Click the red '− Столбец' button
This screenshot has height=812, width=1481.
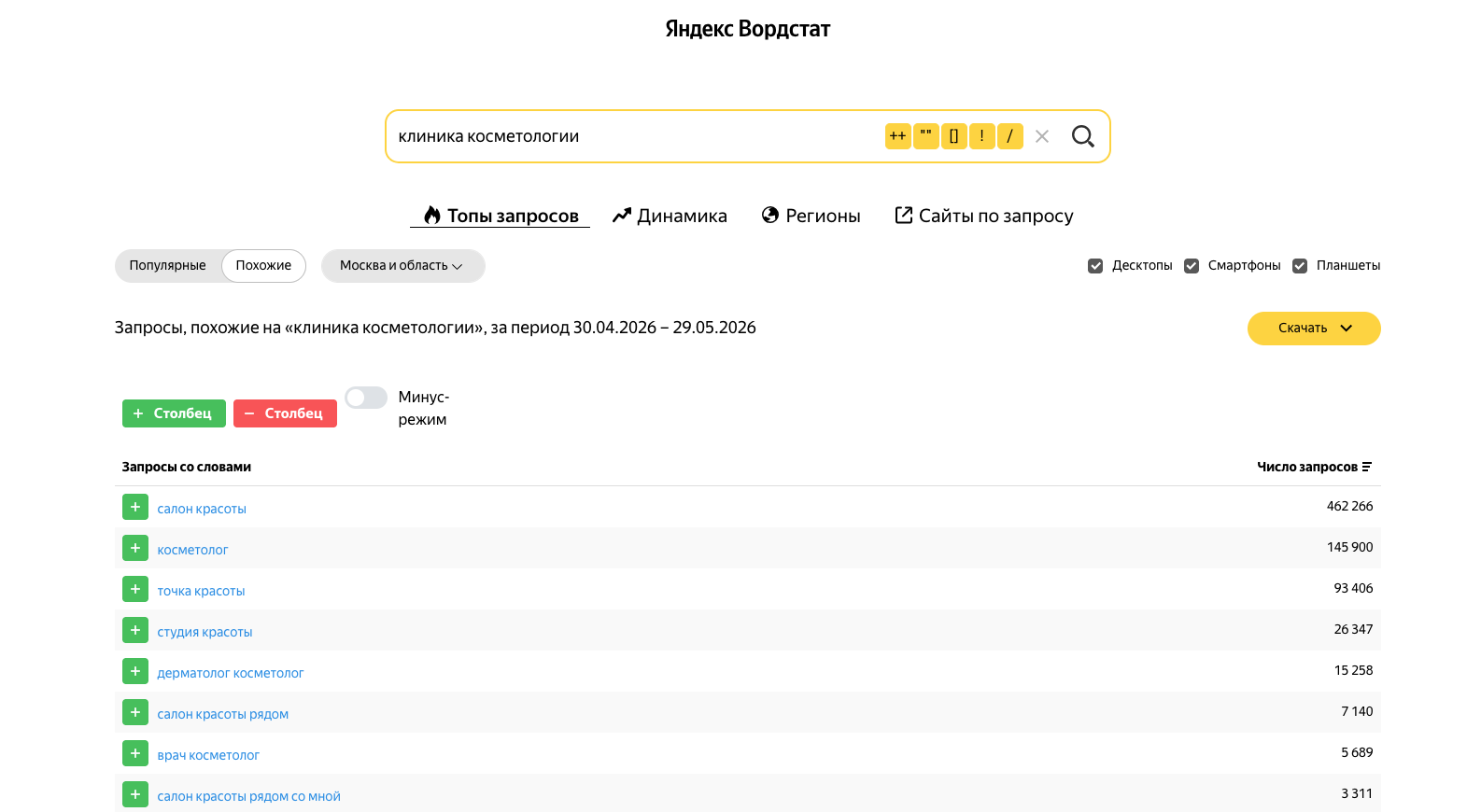tap(285, 413)
